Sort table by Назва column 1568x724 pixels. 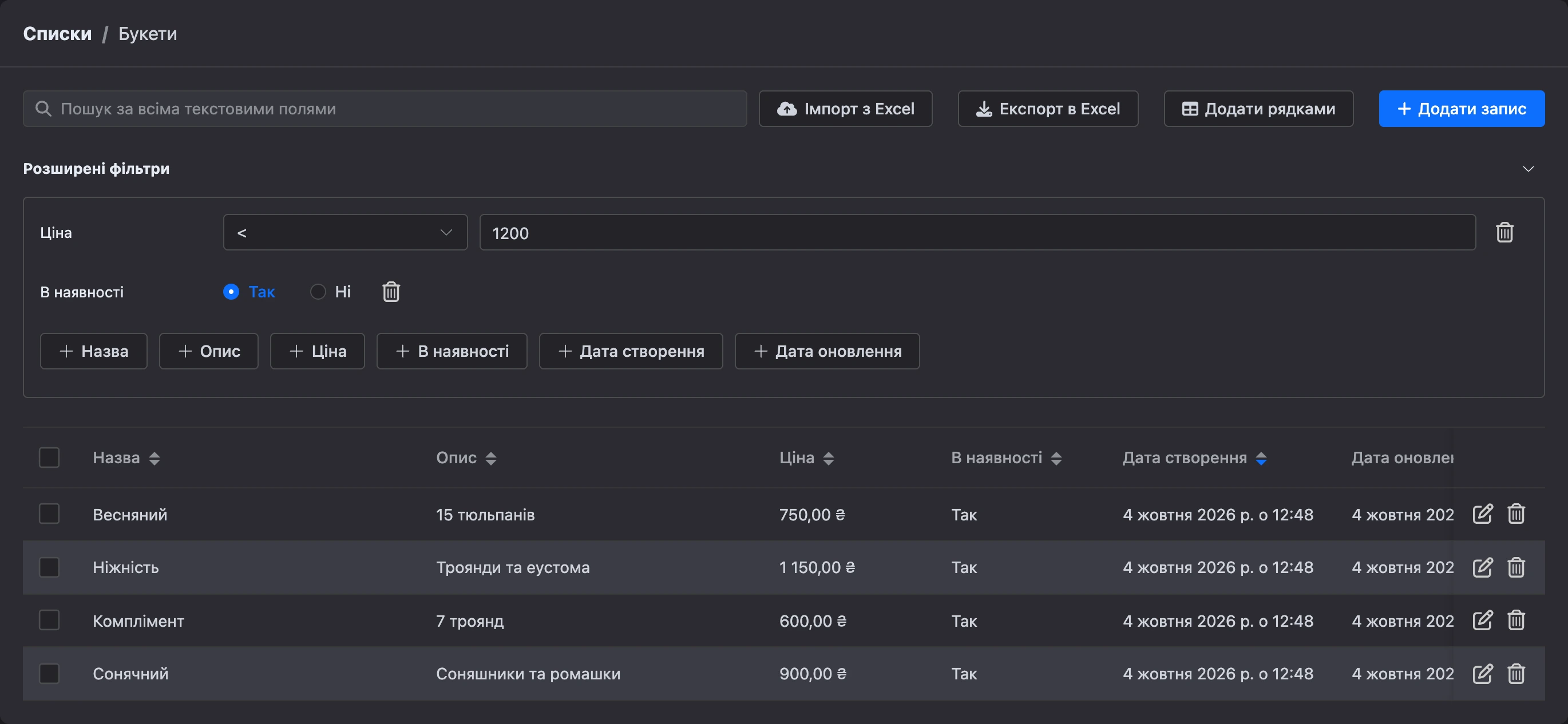(x=155, y=458)
